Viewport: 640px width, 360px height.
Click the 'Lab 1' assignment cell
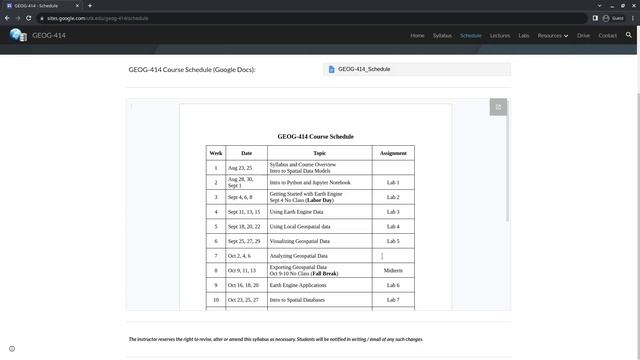(393, 182)
